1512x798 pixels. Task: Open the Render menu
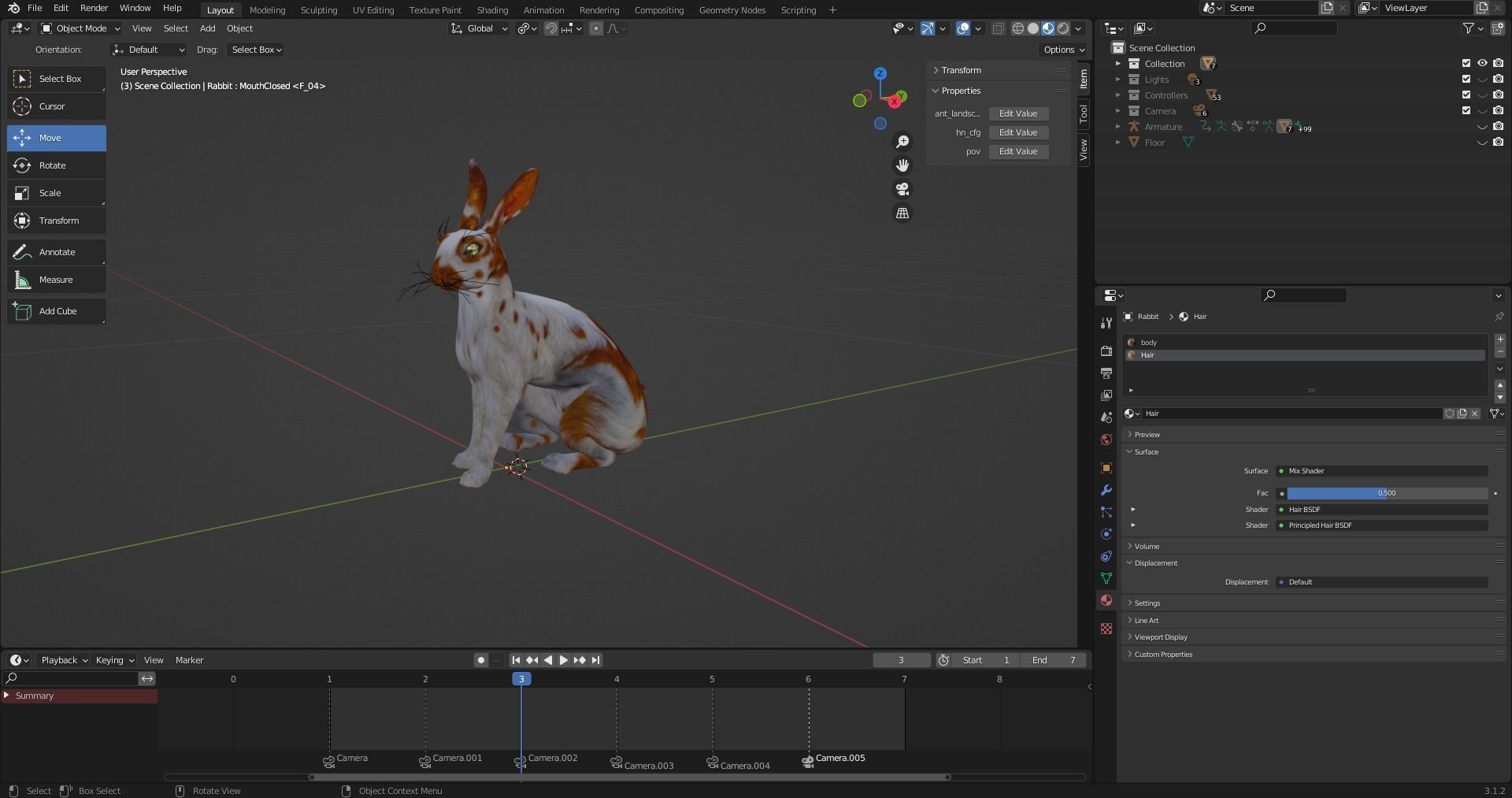point(94,8)
